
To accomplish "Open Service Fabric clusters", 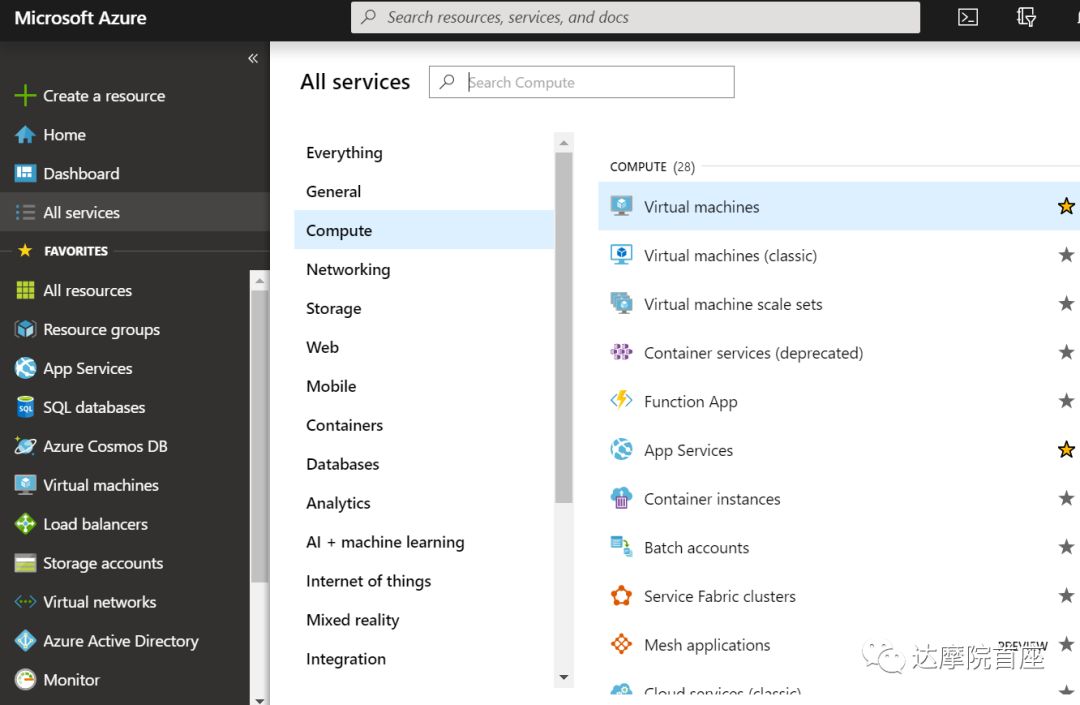I will tap(719, 596).
